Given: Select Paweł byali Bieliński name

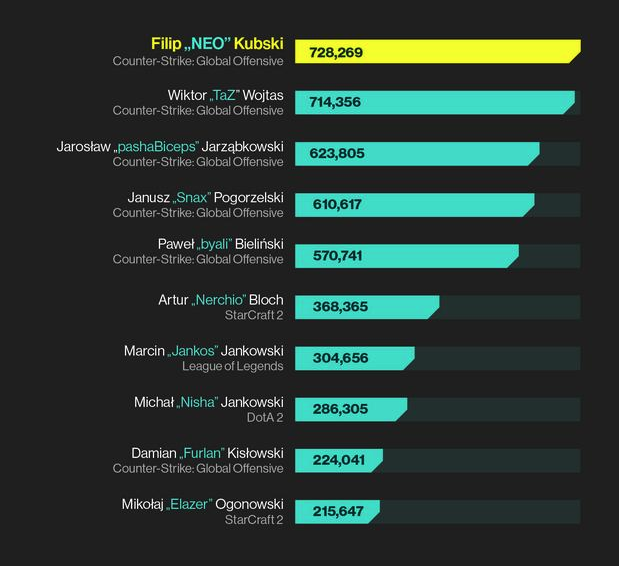Looking at the screenshot, I should click(221, 244).
